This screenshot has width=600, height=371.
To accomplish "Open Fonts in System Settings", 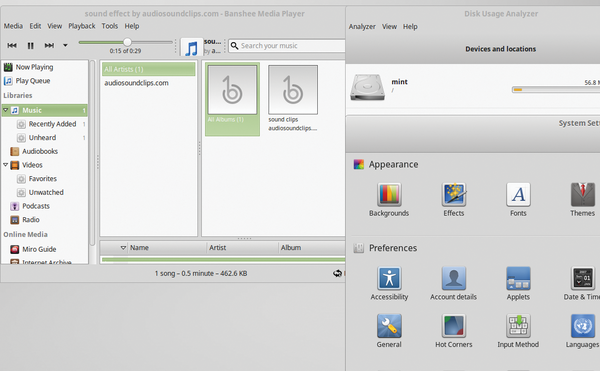I will (x=518, y=200).
